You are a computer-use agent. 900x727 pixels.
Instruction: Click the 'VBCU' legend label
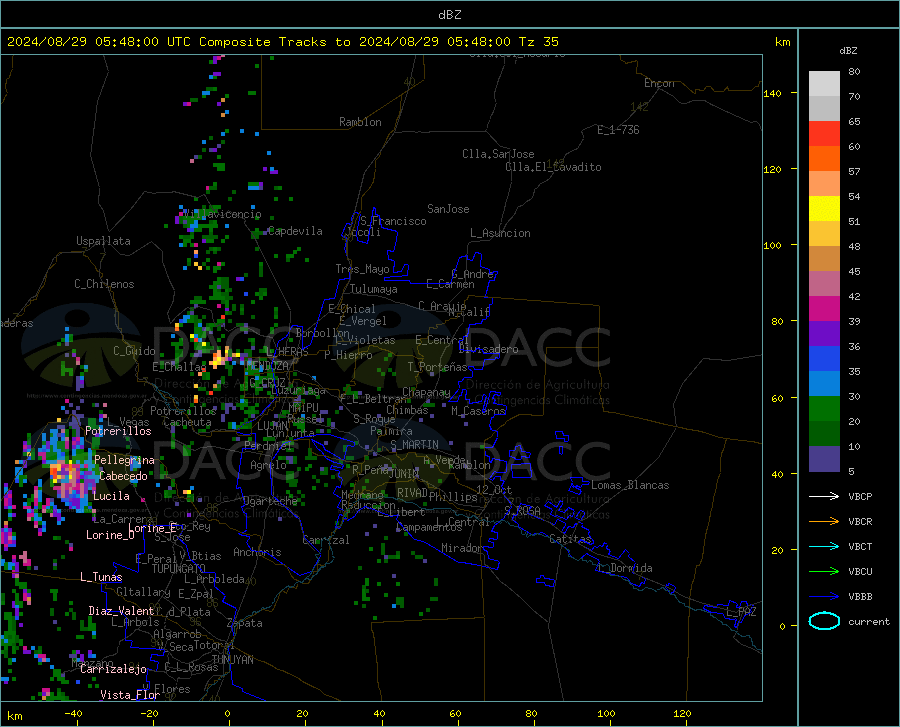tap(860, 572)
